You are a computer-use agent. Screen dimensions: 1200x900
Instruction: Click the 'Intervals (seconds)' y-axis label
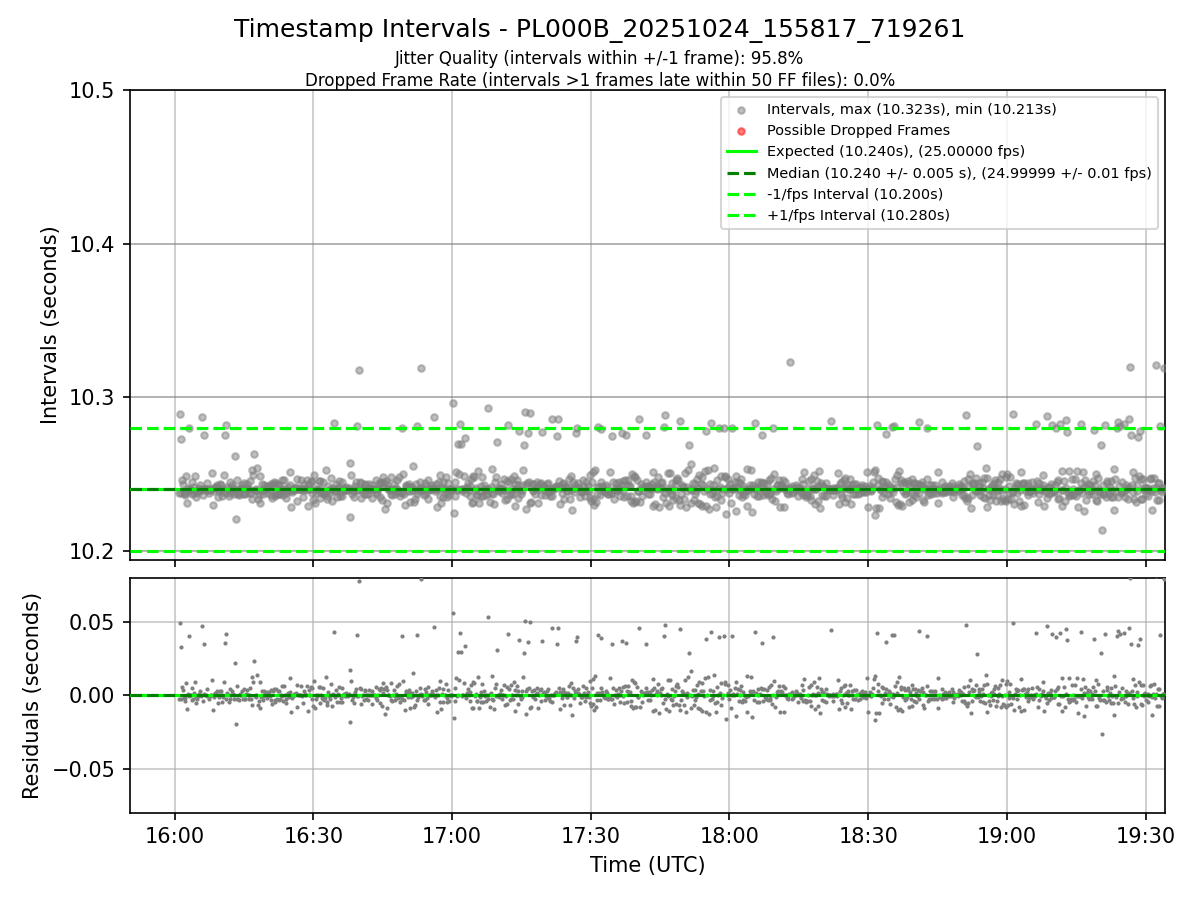50,325
